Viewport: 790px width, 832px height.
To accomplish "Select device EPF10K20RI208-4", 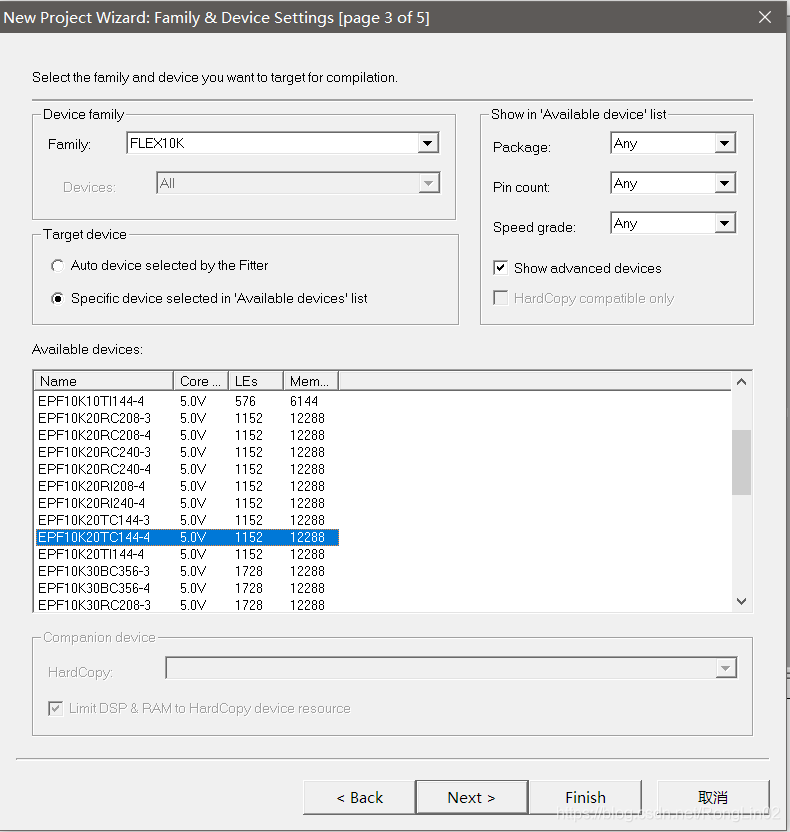I will [x=91, y=486].
